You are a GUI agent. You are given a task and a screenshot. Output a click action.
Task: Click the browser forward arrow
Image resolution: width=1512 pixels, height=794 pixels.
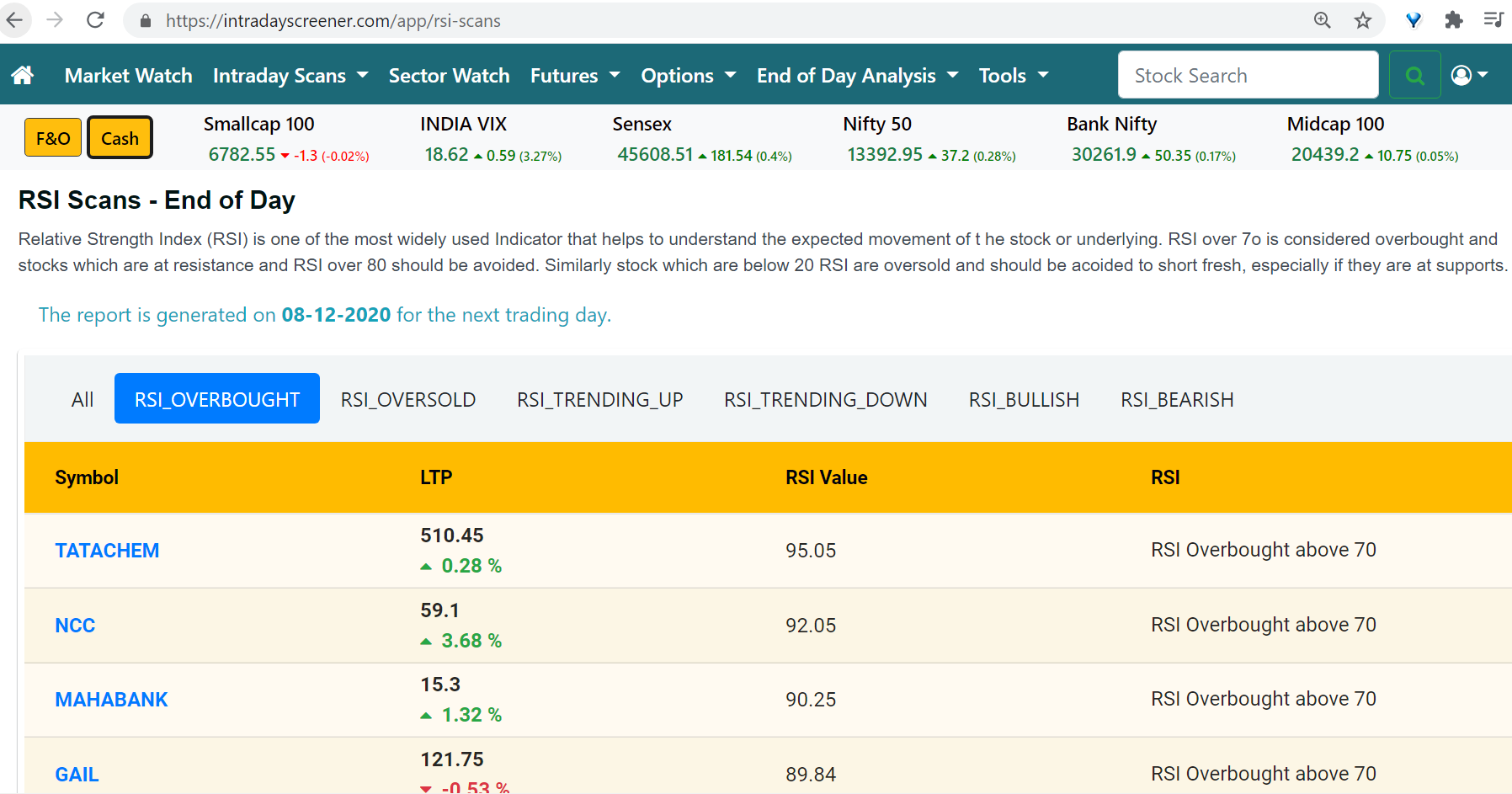(55, 20)
